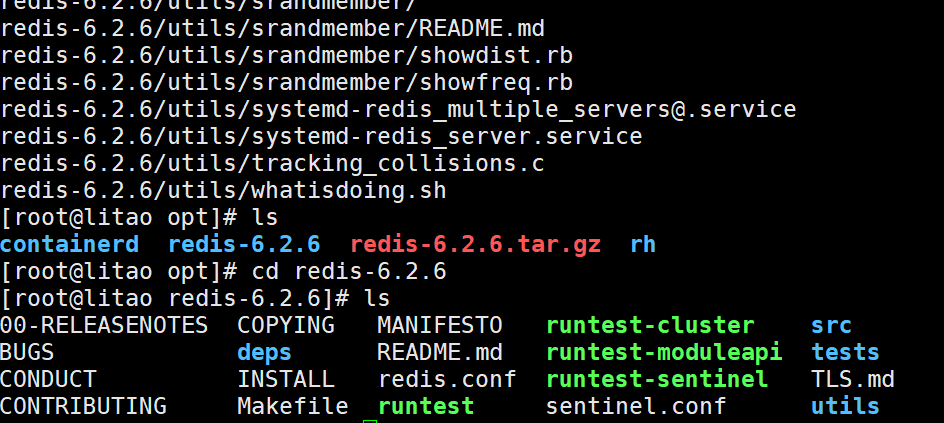
Task: Click the COPYING file name
Action: tap(286, 326)
